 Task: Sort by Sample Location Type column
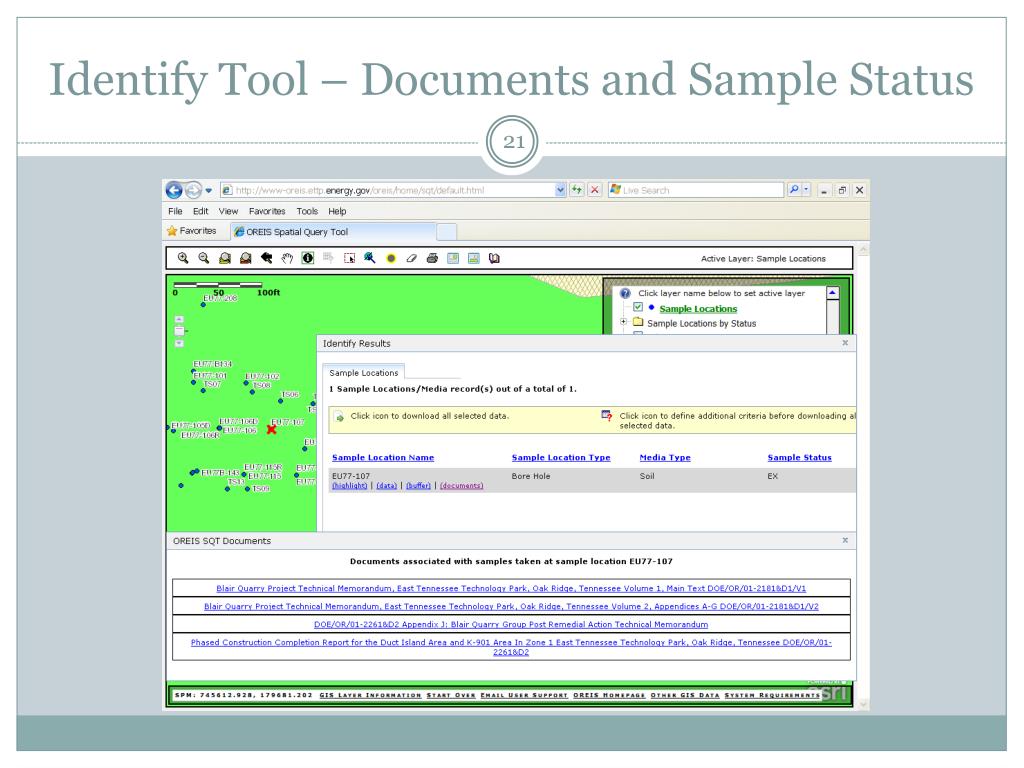pyautogui.click(x=561, y=458)
